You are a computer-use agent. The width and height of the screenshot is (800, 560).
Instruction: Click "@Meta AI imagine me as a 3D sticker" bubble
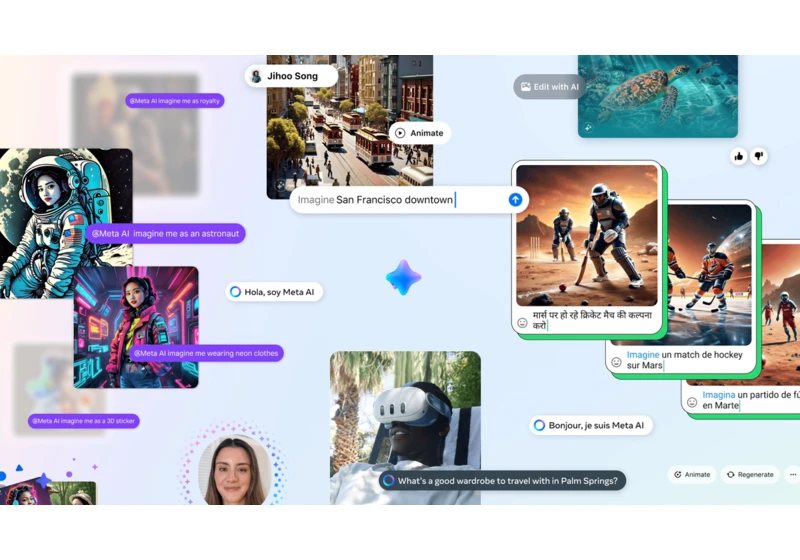point(84,421)
